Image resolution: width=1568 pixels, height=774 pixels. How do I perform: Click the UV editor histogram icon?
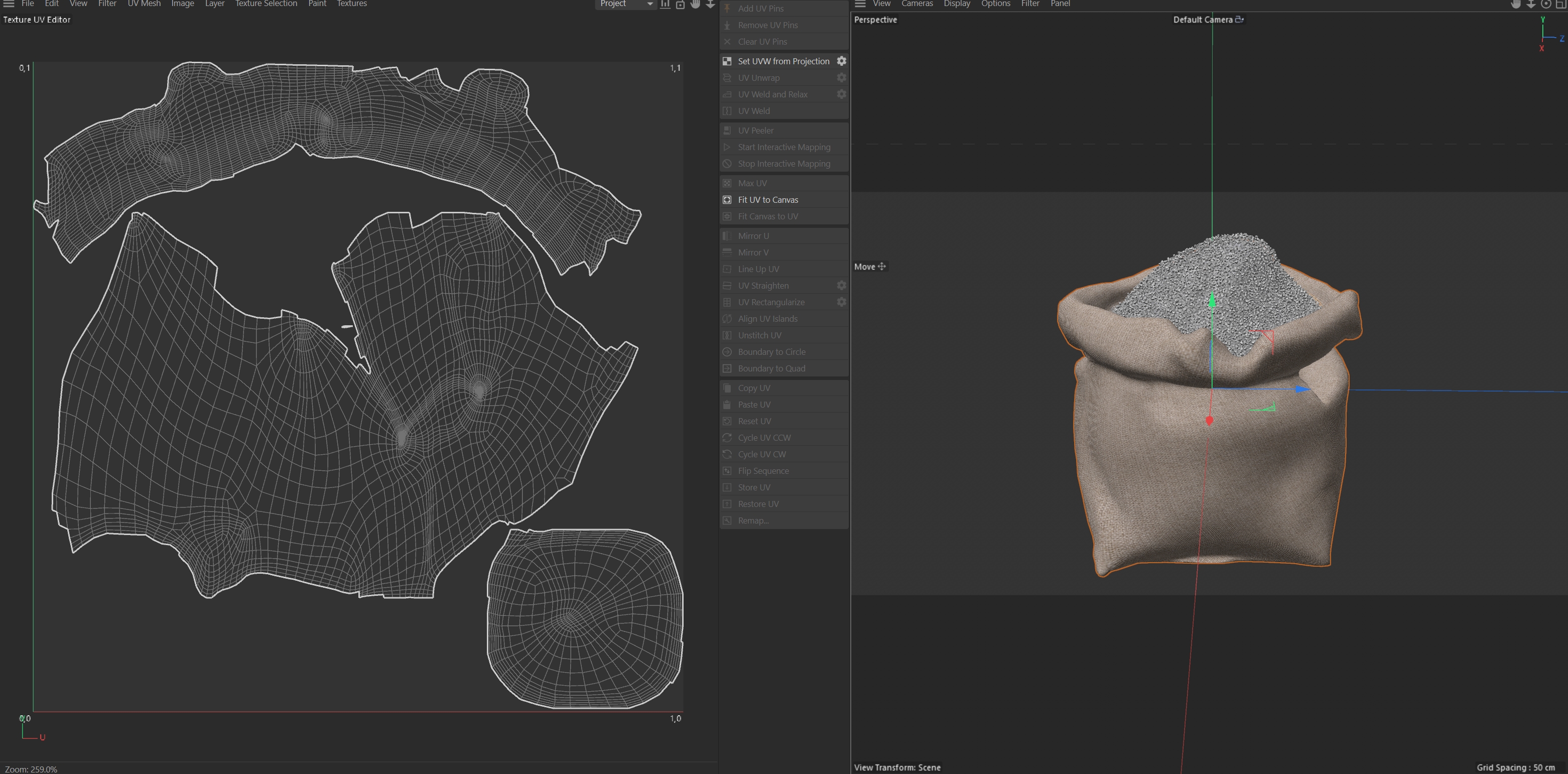pyautogui.click(x=666, y=4)
